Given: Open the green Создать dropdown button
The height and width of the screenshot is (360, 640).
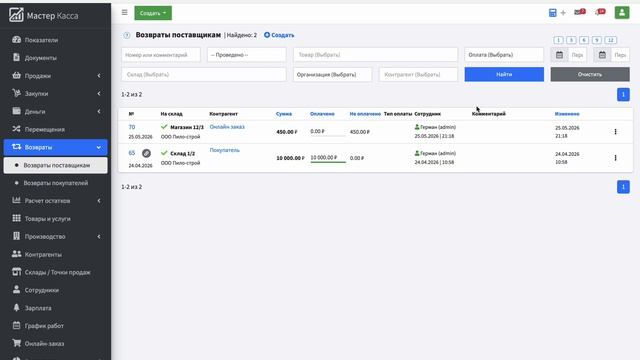Looking at the screenshot, I should coord(153,13).
